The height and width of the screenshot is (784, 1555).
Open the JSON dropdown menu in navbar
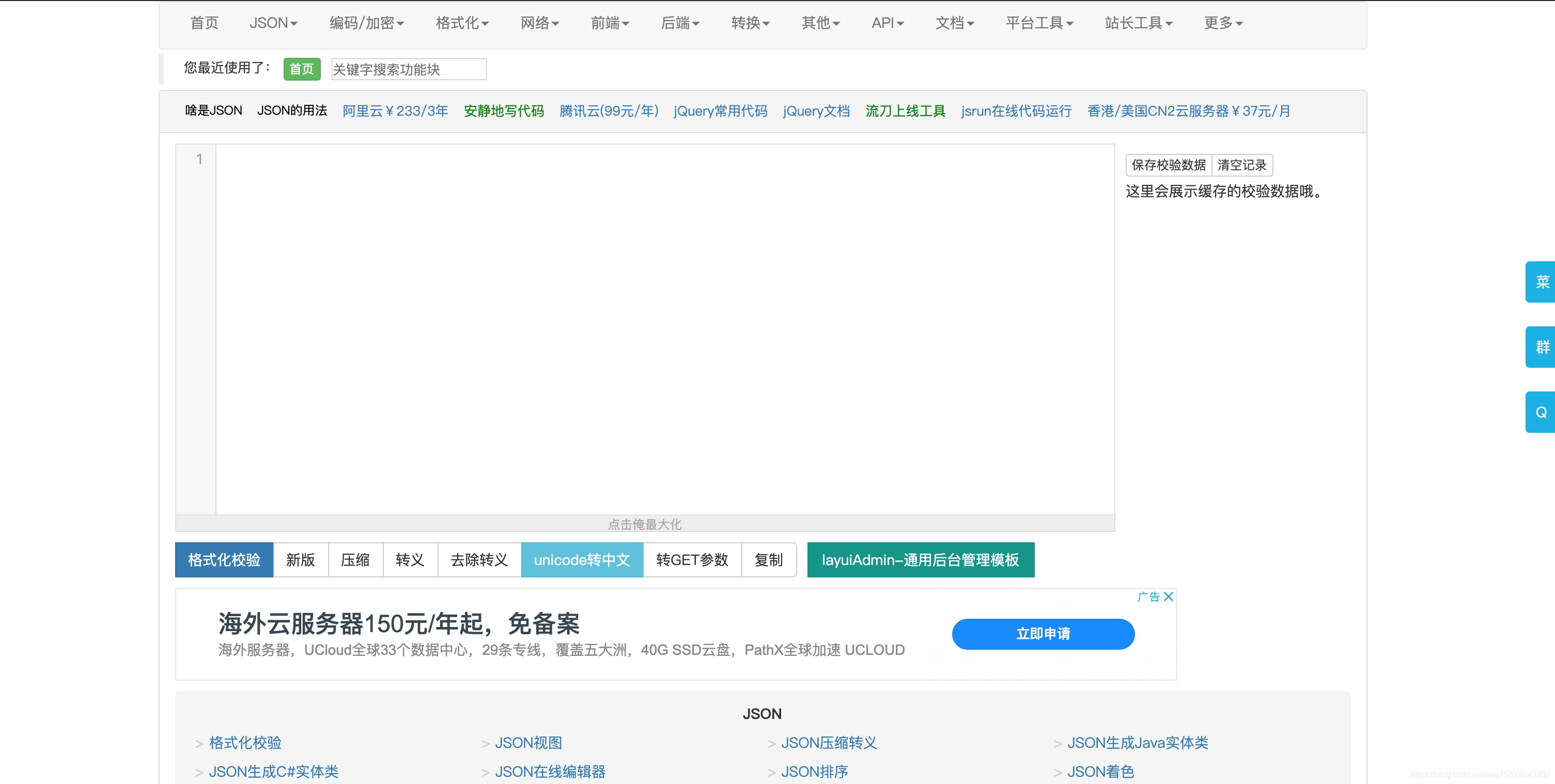point(273,23)
